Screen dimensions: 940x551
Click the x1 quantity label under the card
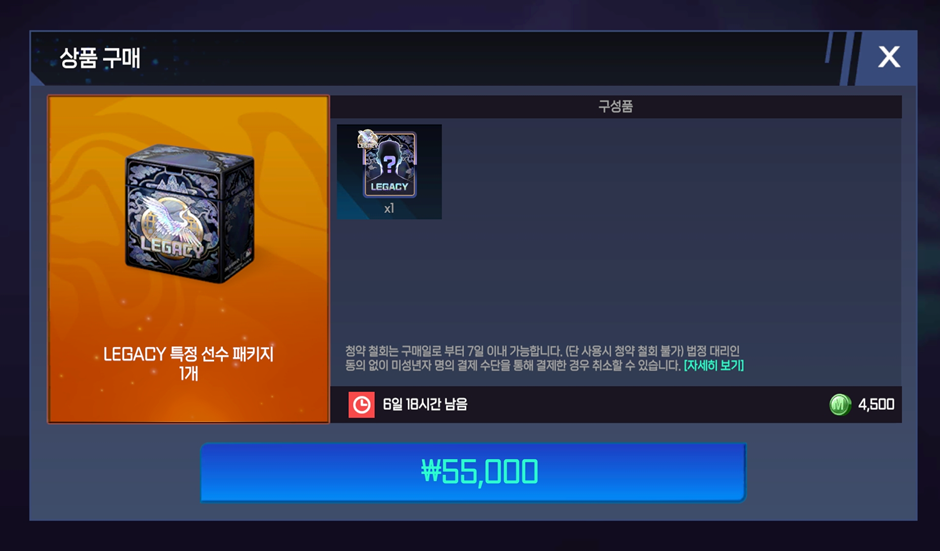389,208
